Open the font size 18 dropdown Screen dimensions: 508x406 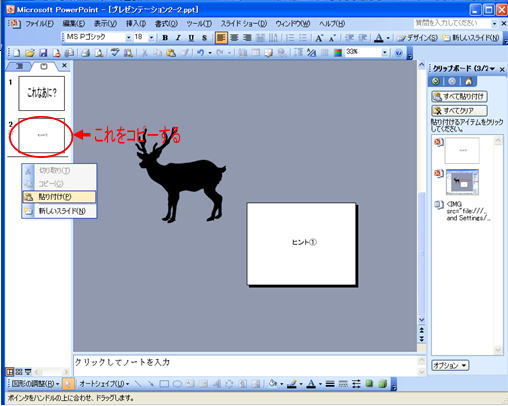coord(151,38)
